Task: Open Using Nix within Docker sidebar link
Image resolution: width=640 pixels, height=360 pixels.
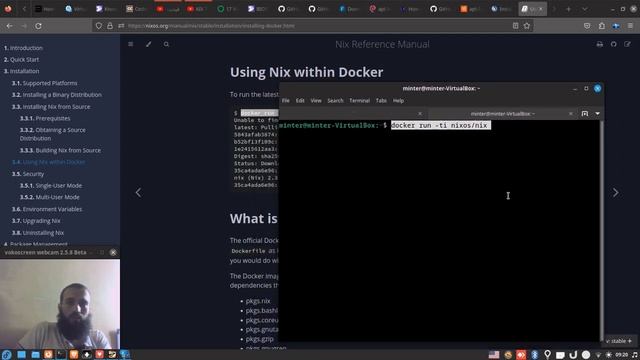Action: tap(49, 162)
